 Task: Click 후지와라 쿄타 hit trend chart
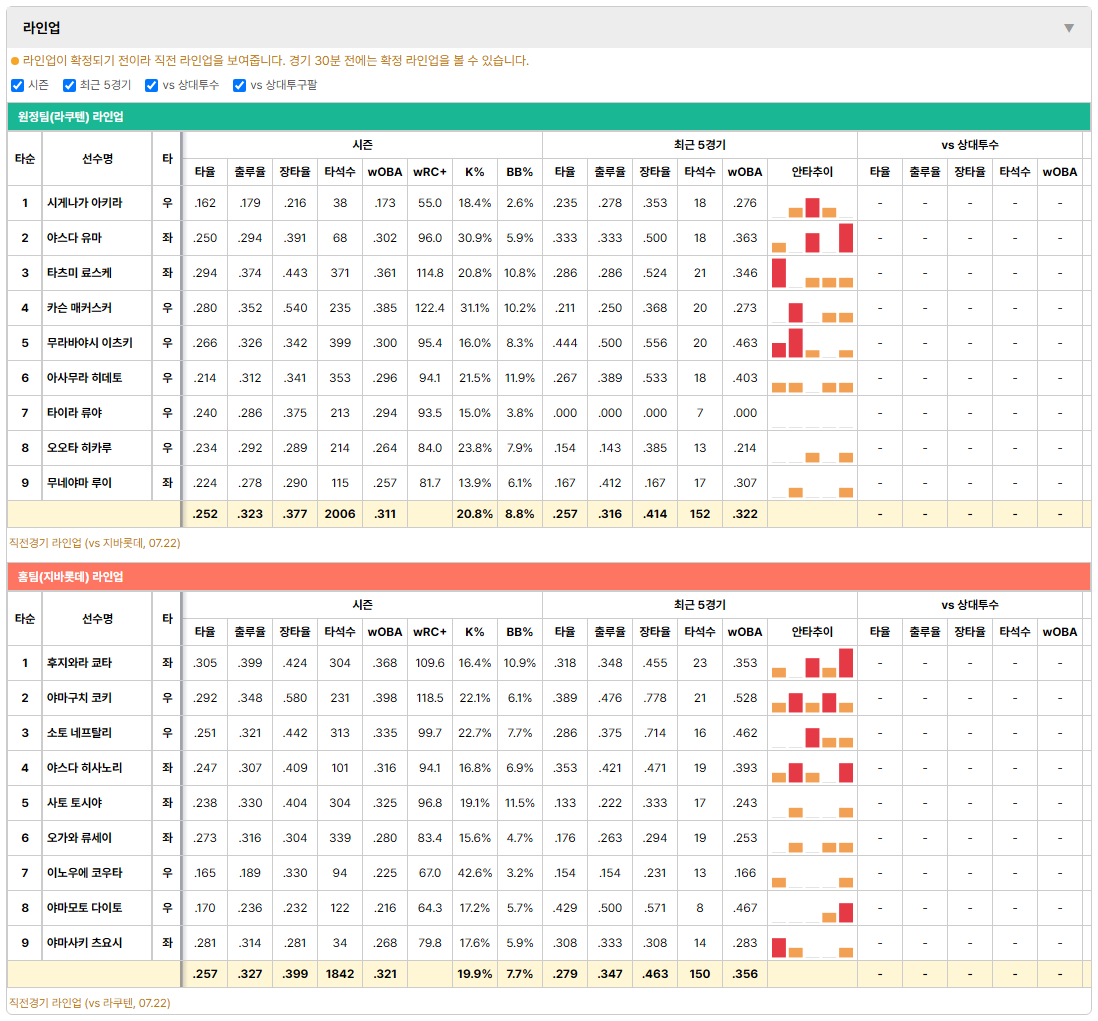click(812, 663)
